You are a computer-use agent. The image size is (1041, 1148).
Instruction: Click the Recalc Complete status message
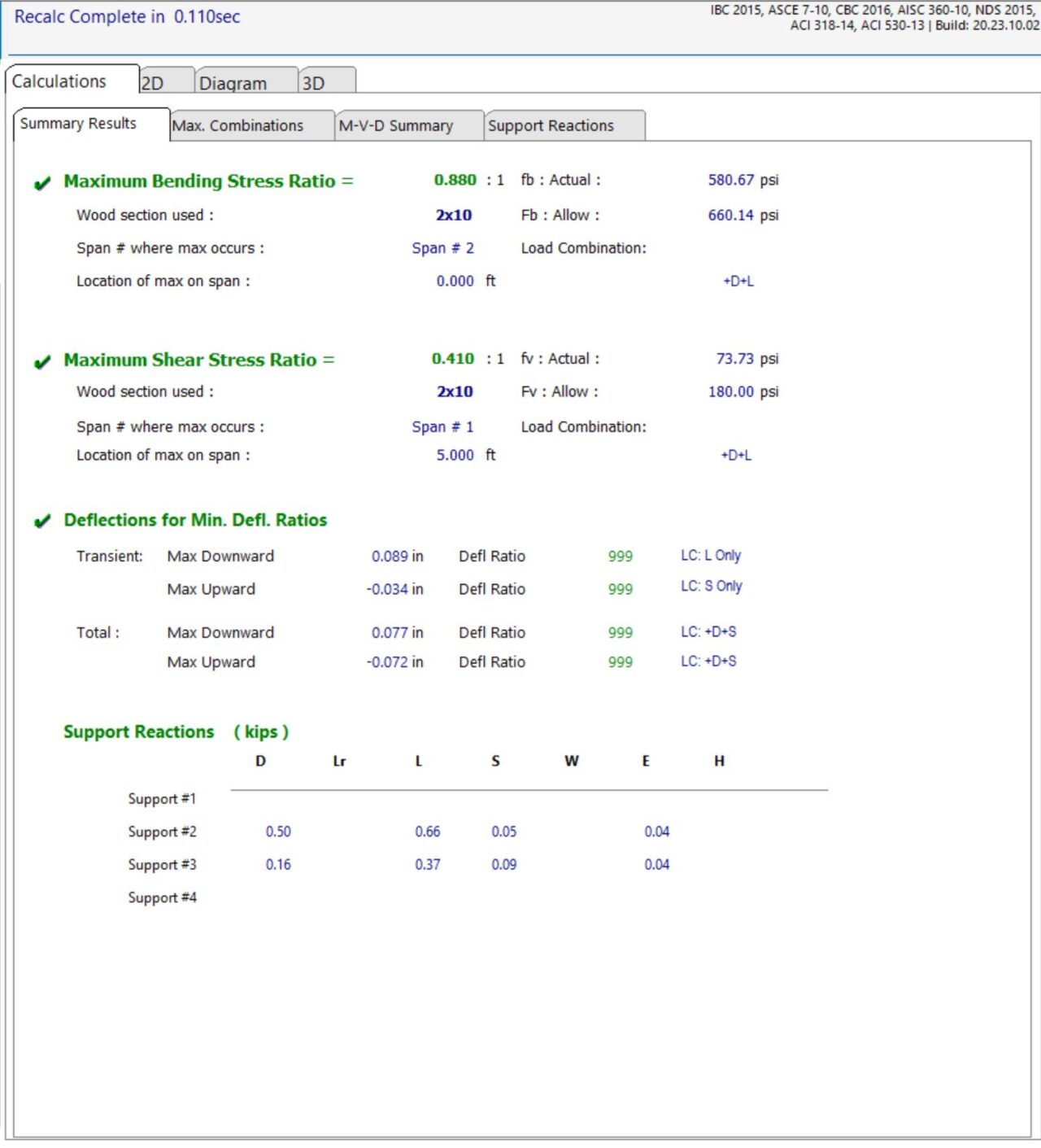(x=126, y=16)
